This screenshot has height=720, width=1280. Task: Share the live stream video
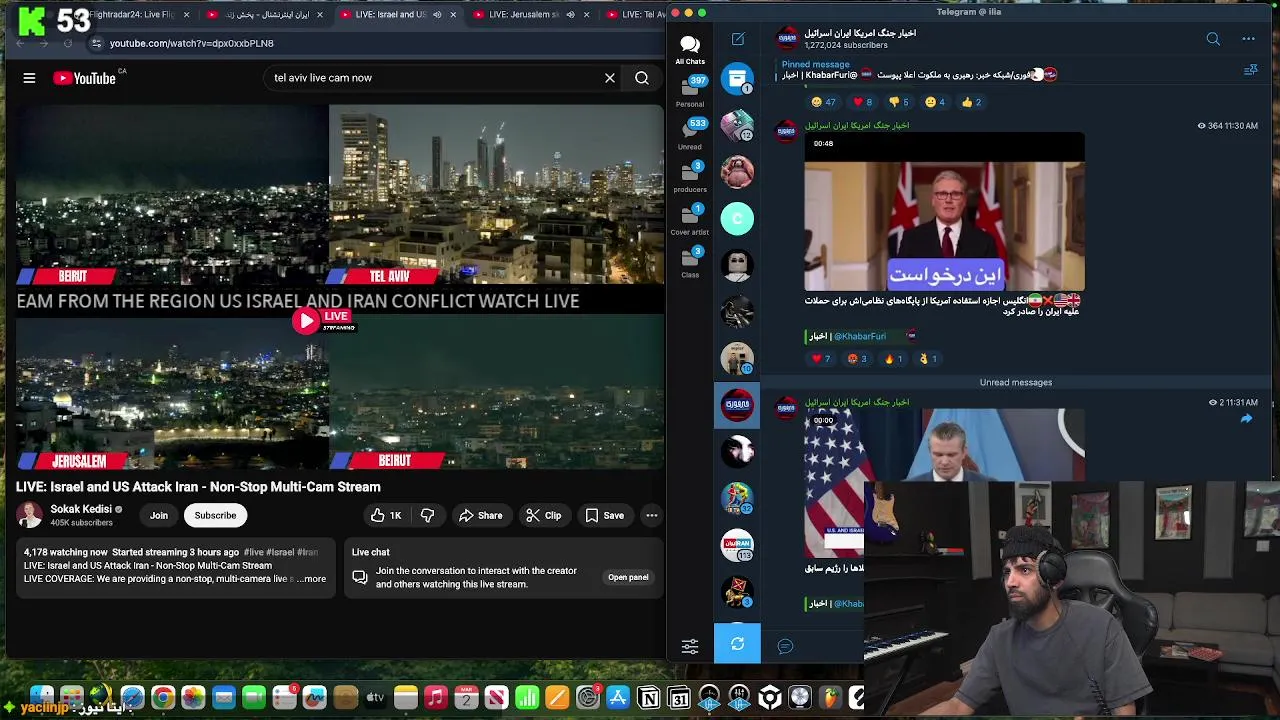click(x=480, y=516)
